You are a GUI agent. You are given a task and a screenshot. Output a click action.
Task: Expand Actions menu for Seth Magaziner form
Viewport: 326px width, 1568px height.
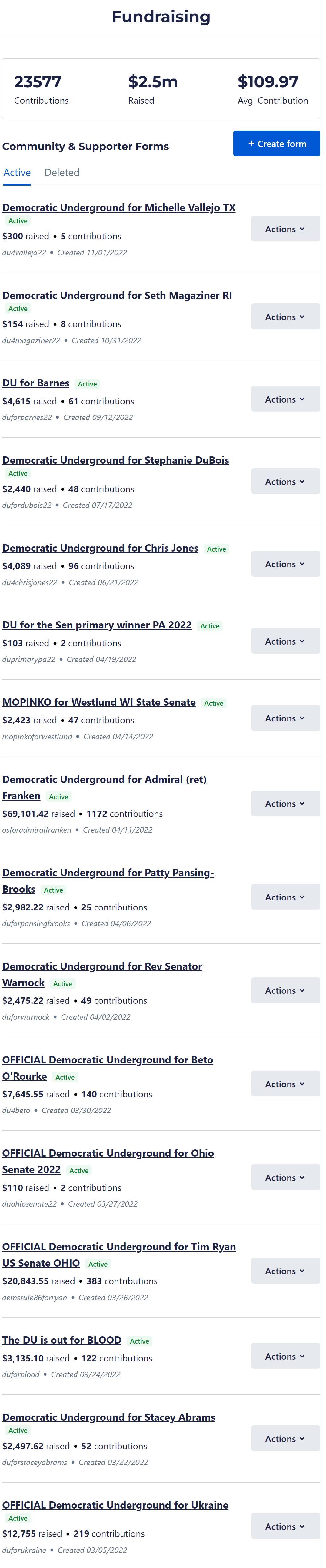point(285,317)
